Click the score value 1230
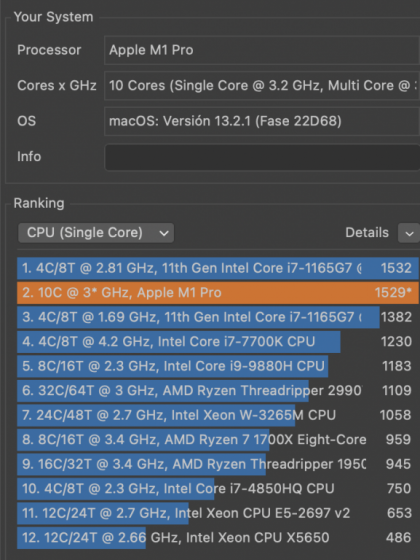 (x=396, y=342)
